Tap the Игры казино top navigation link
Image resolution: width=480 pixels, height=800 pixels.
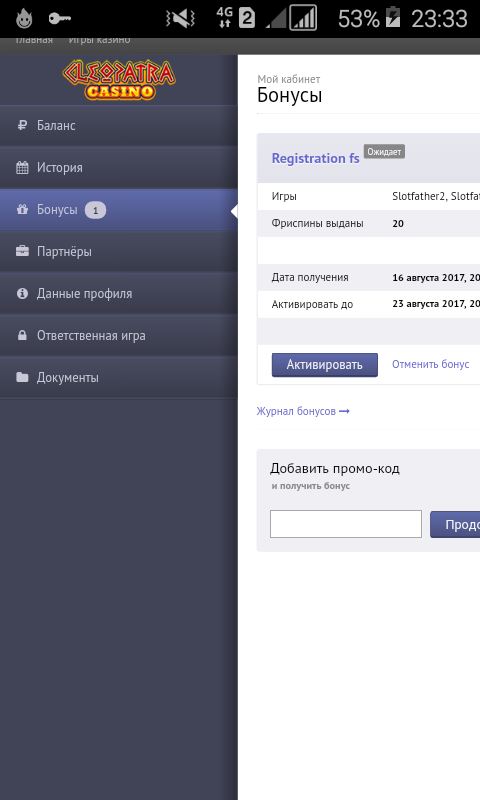pyautogui.click(x=99, y=40)
